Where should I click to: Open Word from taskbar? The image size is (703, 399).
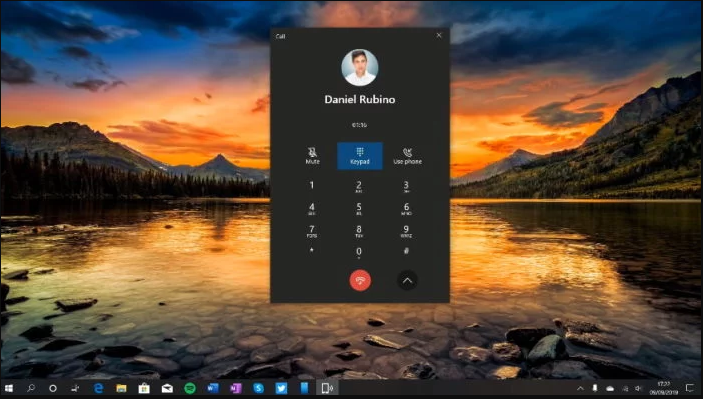click(x=213, y=388)
